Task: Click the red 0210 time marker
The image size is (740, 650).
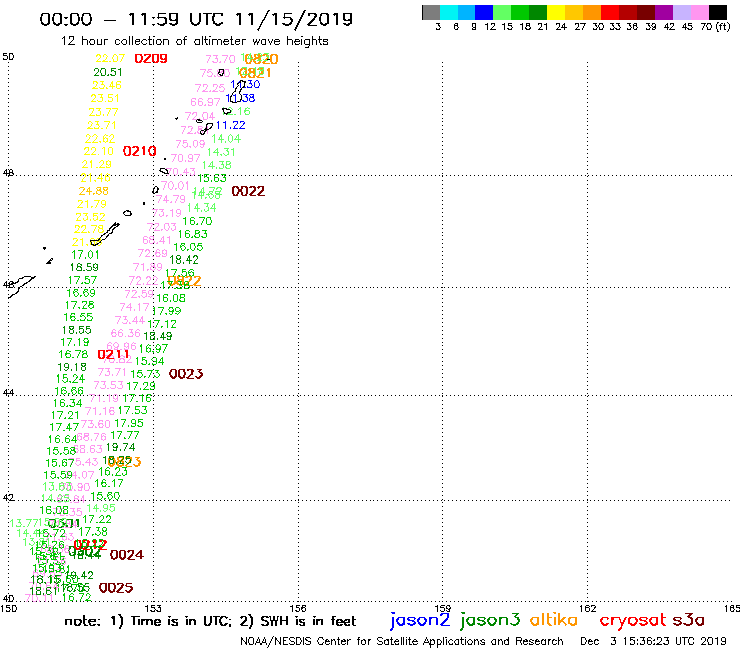Action: [x=139, y=151]
